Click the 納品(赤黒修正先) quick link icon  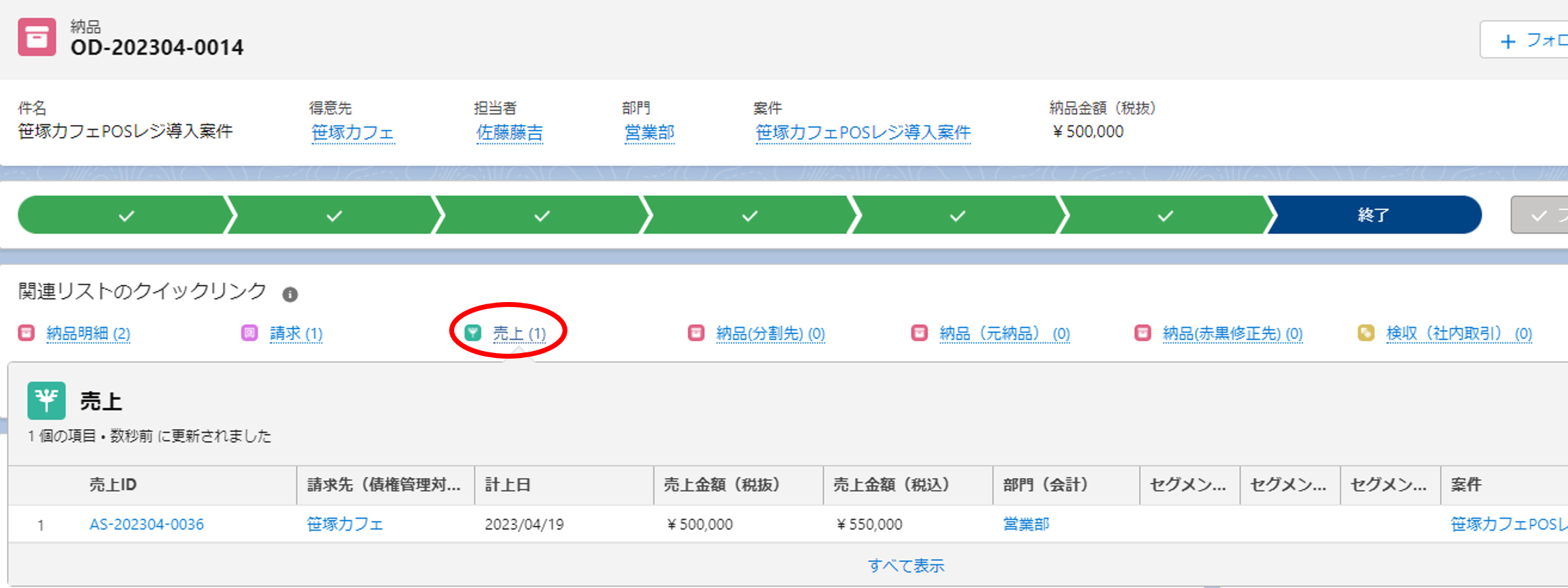[1143, 333]
